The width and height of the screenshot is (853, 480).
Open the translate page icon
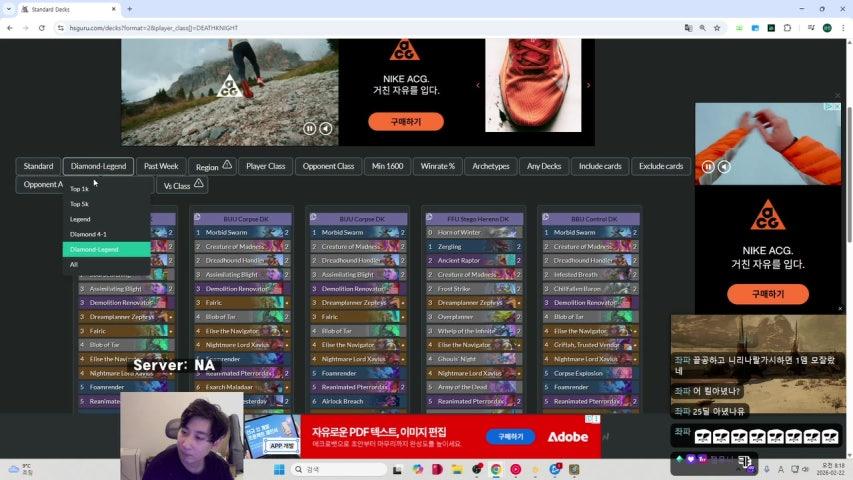(688, 28)
